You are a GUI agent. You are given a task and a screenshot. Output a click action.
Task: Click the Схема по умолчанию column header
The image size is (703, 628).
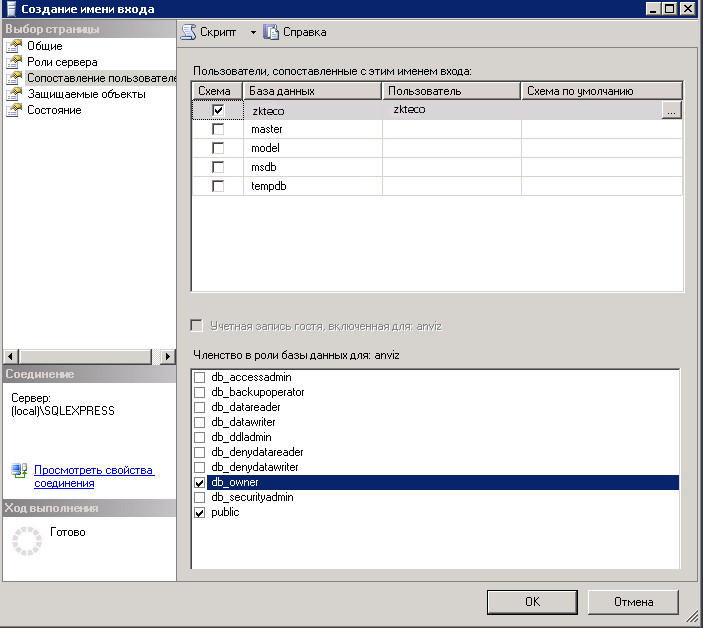click(602, 91)
